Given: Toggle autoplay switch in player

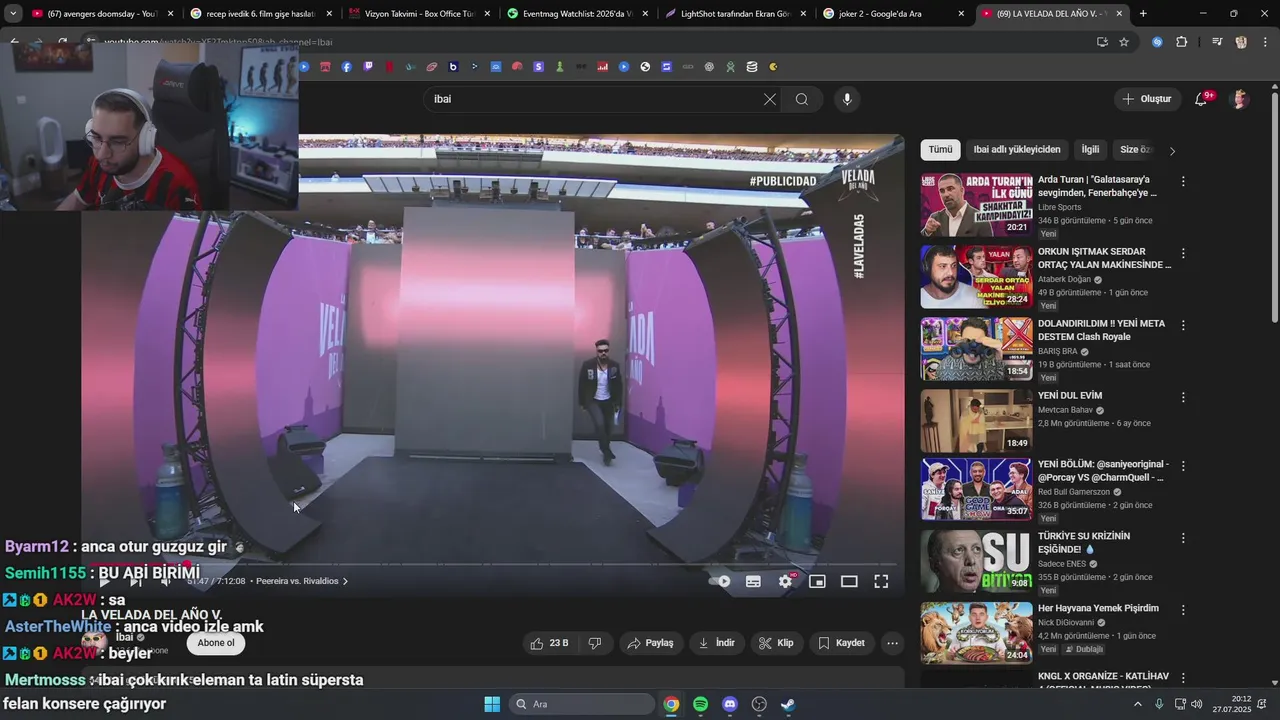Looking at the screenshot, I should [x=720, y=581].
